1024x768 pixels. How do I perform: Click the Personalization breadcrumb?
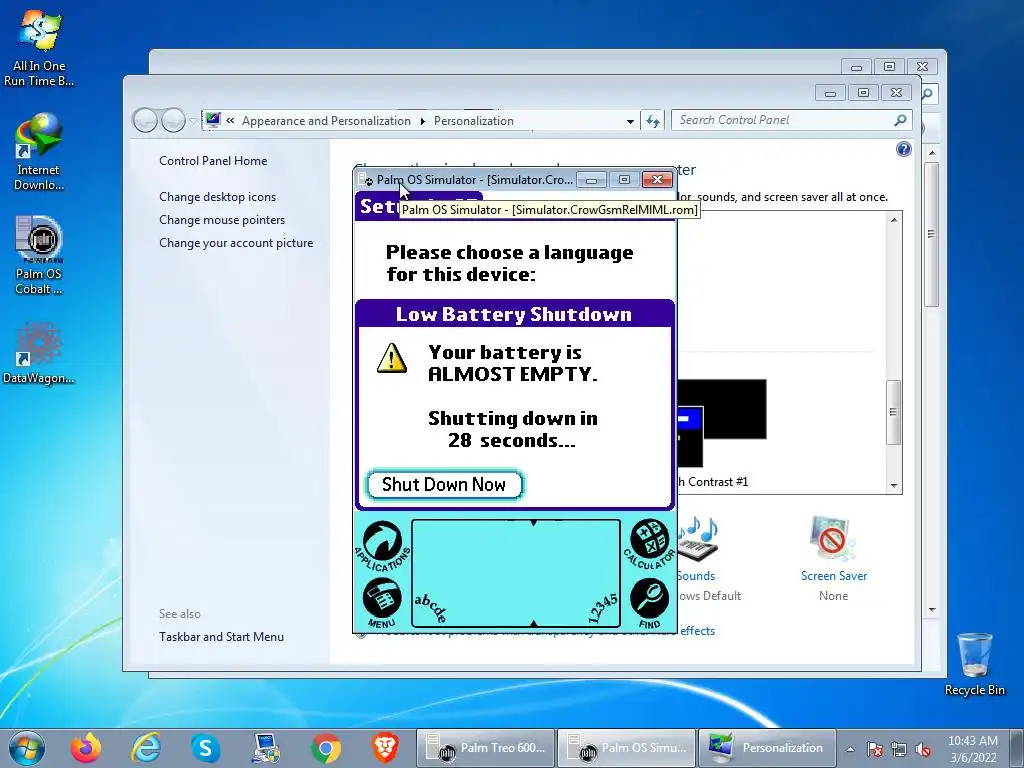473,121
